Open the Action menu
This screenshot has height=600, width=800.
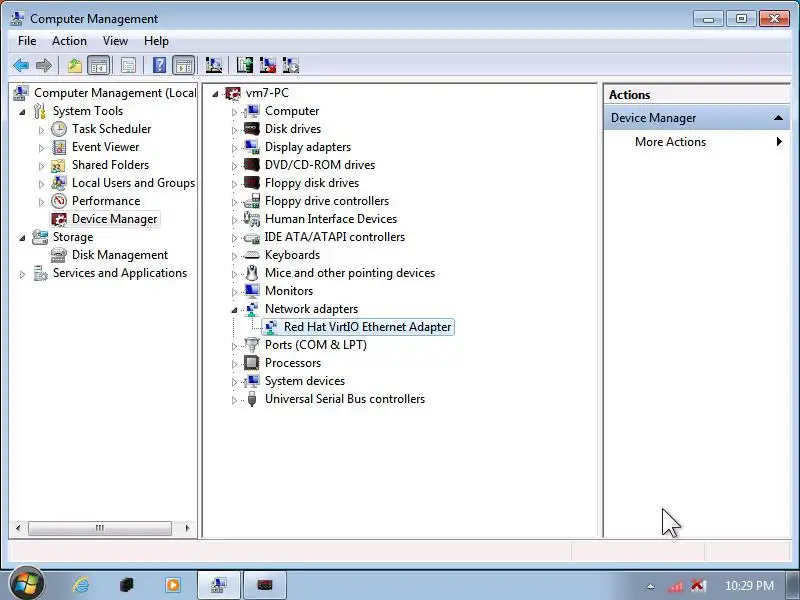coord(69,41)
